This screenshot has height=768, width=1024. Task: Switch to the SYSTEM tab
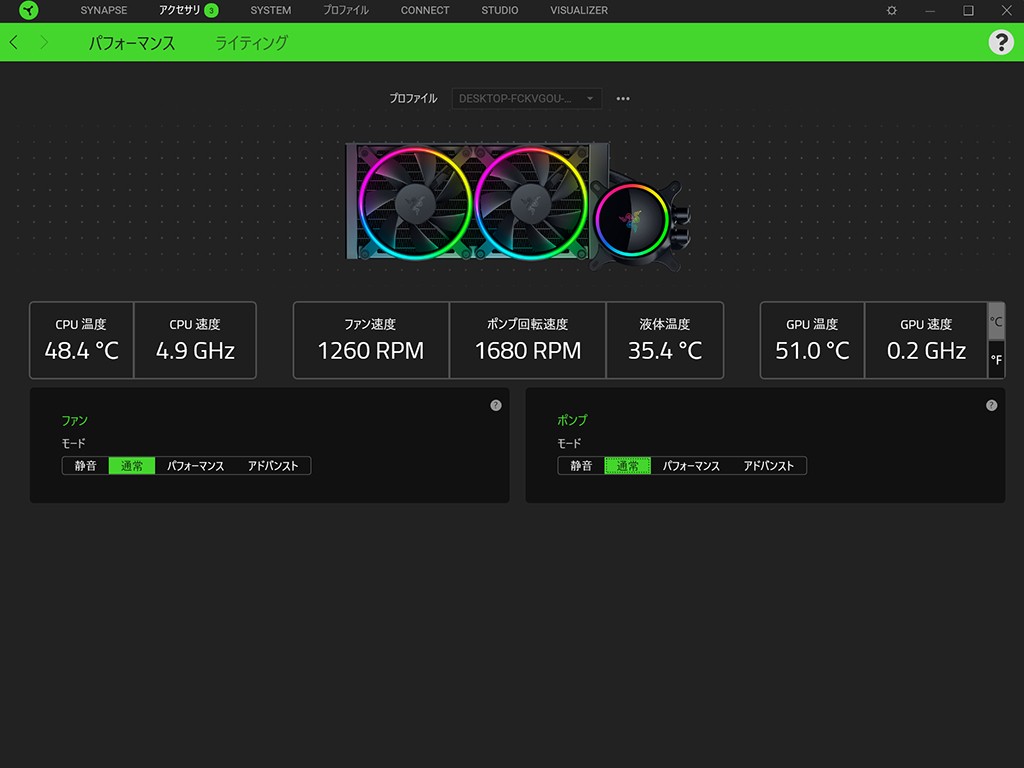(270, 11)
